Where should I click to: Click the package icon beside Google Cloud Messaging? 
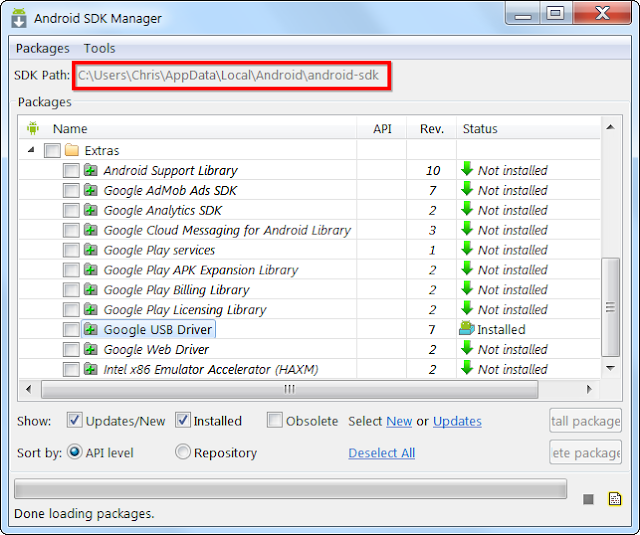pos(91,230)
